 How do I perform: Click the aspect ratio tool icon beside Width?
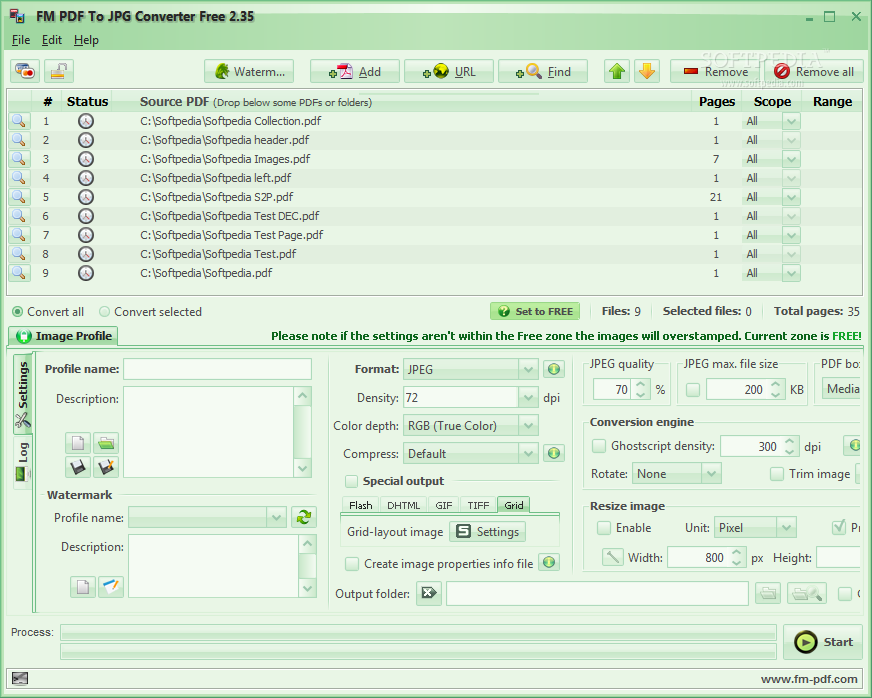[612, 557]
